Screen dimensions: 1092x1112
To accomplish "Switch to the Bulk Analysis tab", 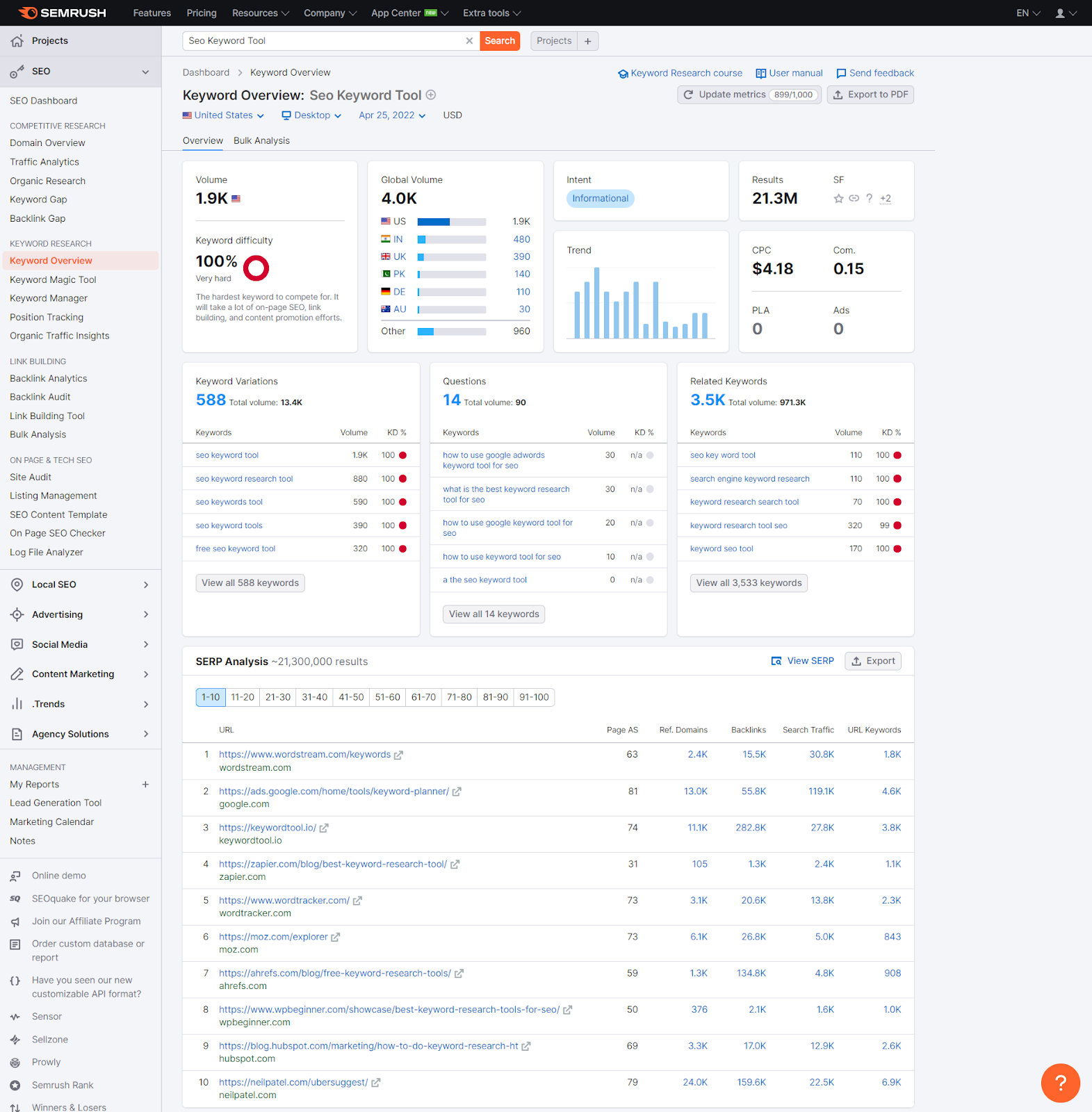I will click(x=261, y=140).
